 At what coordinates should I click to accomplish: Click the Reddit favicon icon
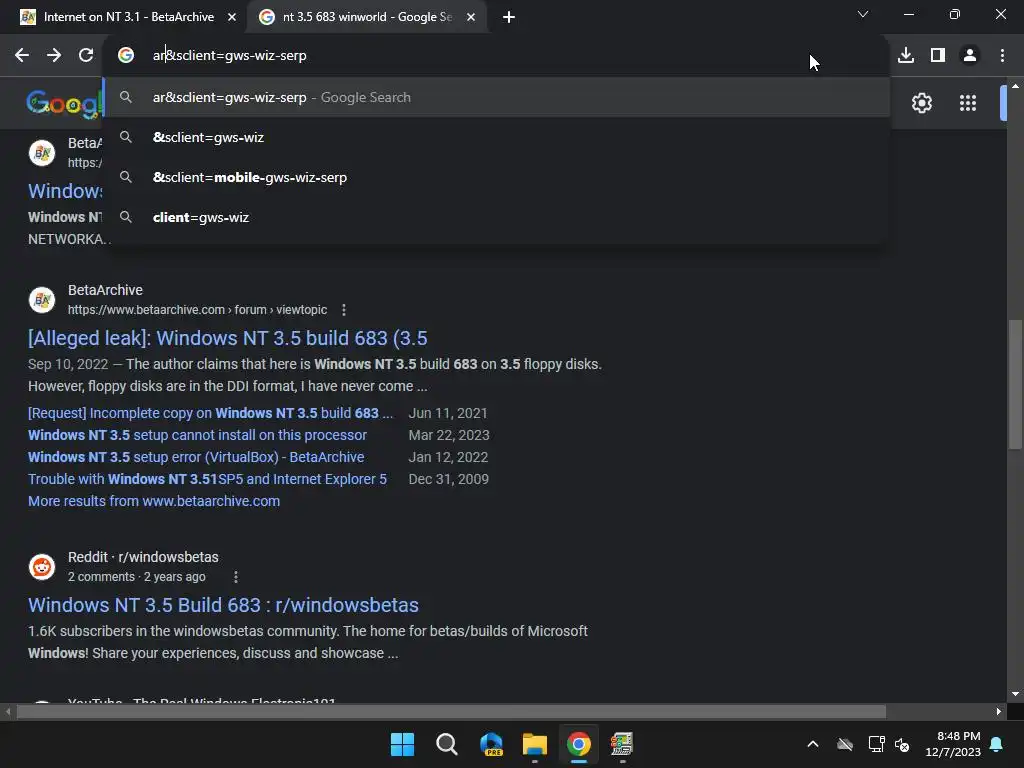pyautogui.click(x=42, y=567)
